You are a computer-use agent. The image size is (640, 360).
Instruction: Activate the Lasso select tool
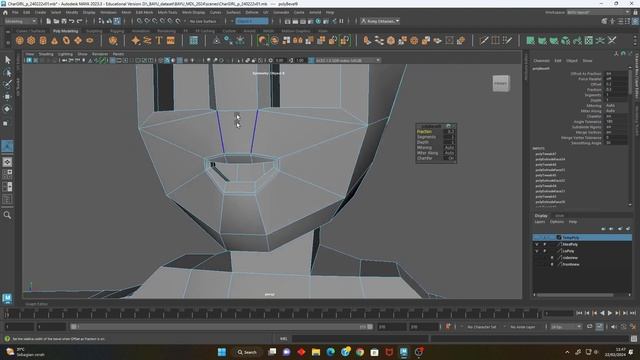pyautogui.click(x=7, y=73)
